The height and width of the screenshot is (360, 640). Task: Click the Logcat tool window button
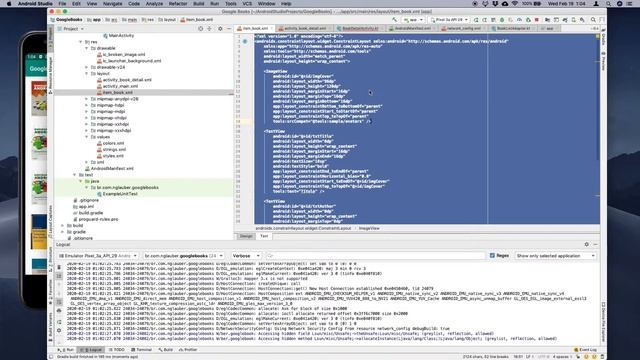pyautogui.click(x=92, y=350)
